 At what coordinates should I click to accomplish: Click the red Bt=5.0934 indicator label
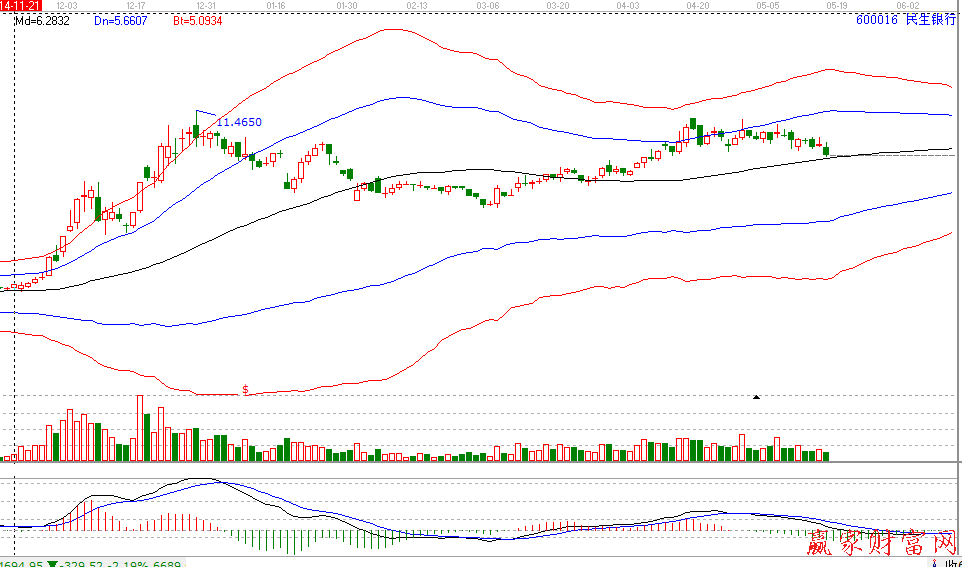pyautogui.click(x=198, y=19)
